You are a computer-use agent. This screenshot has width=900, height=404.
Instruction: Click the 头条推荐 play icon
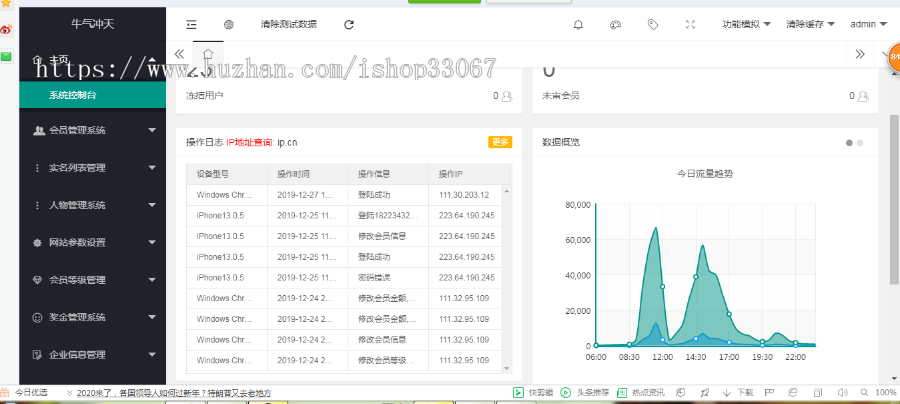(565, 393)
